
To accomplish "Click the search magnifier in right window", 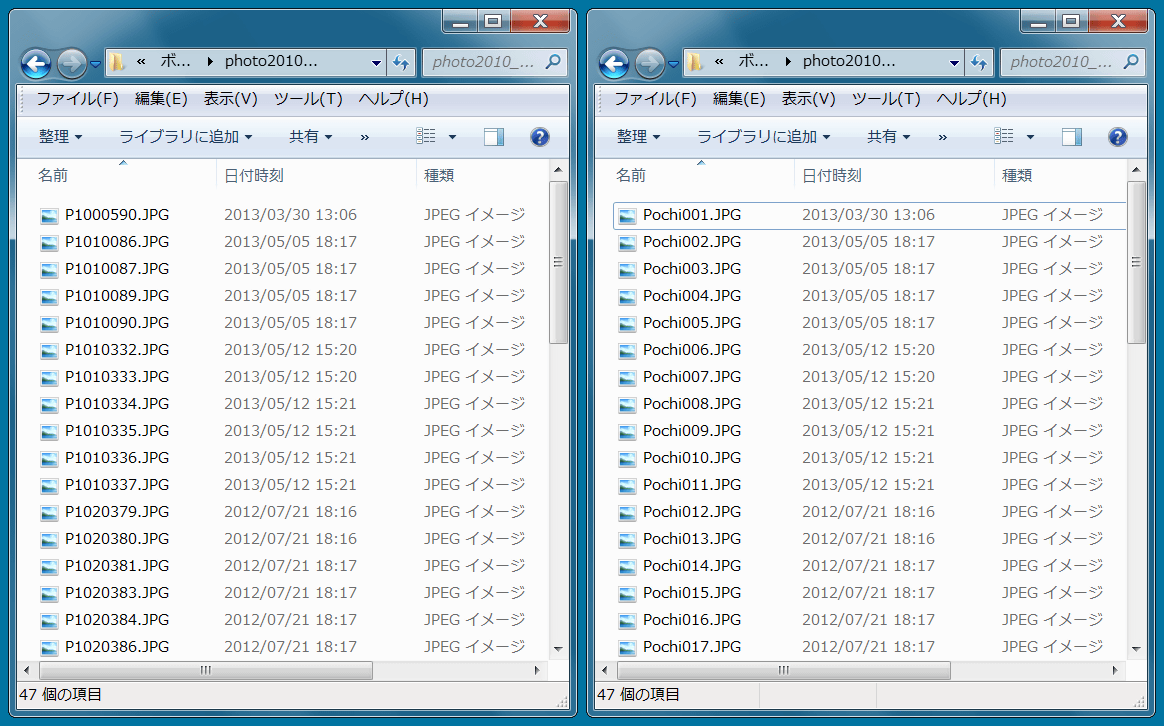I will (x=1131, y=62).
